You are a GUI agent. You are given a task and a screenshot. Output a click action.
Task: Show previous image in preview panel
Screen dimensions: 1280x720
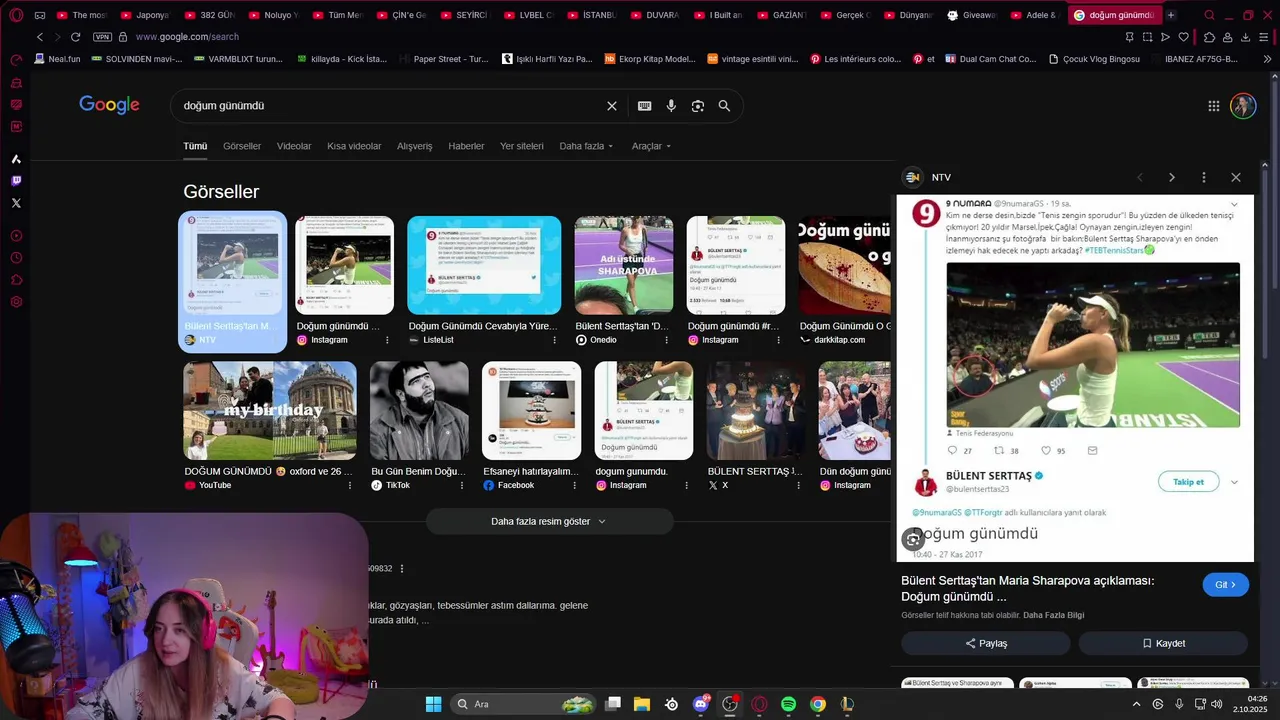pos(1140,177)
